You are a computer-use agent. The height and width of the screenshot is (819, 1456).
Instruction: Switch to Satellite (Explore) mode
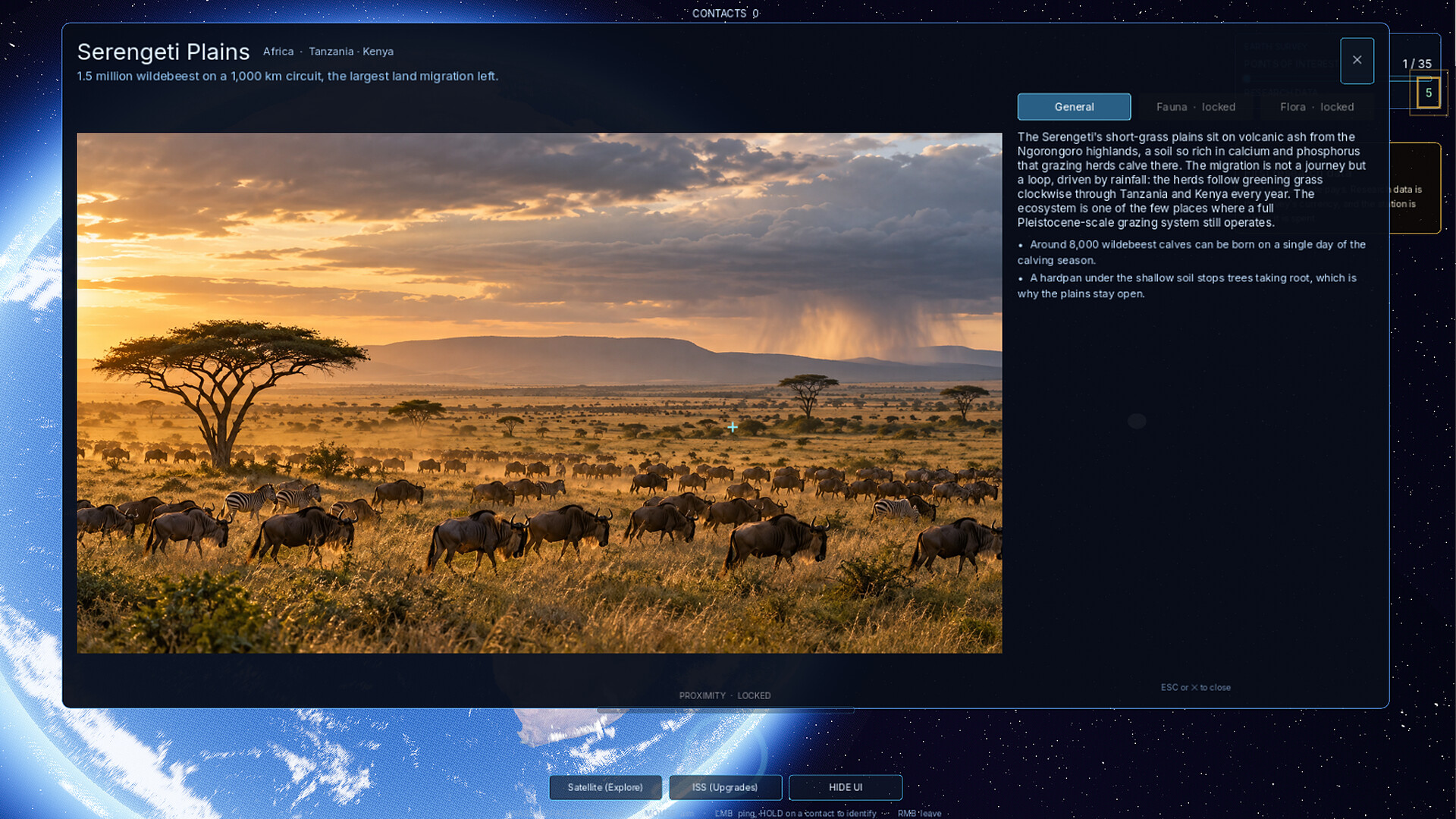pos(605,787)
